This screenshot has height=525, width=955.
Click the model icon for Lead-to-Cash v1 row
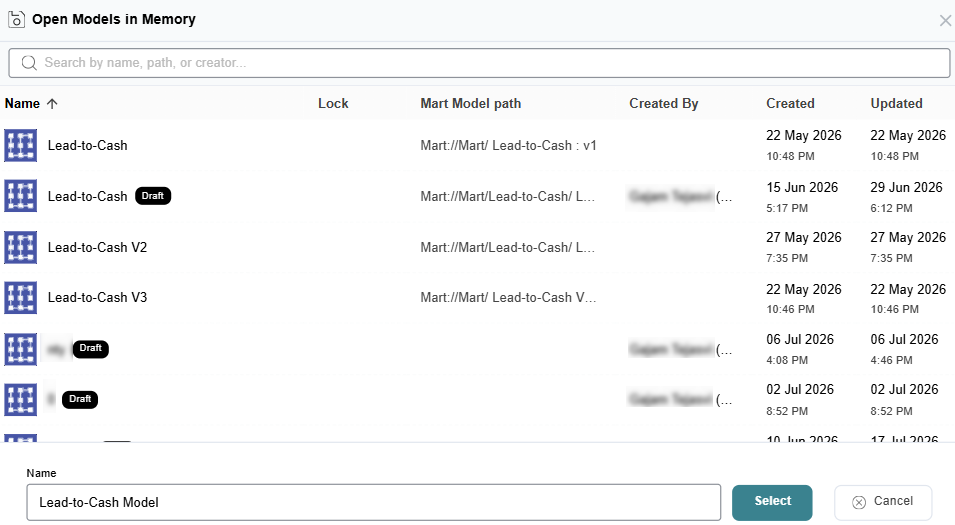click(21, 146)
